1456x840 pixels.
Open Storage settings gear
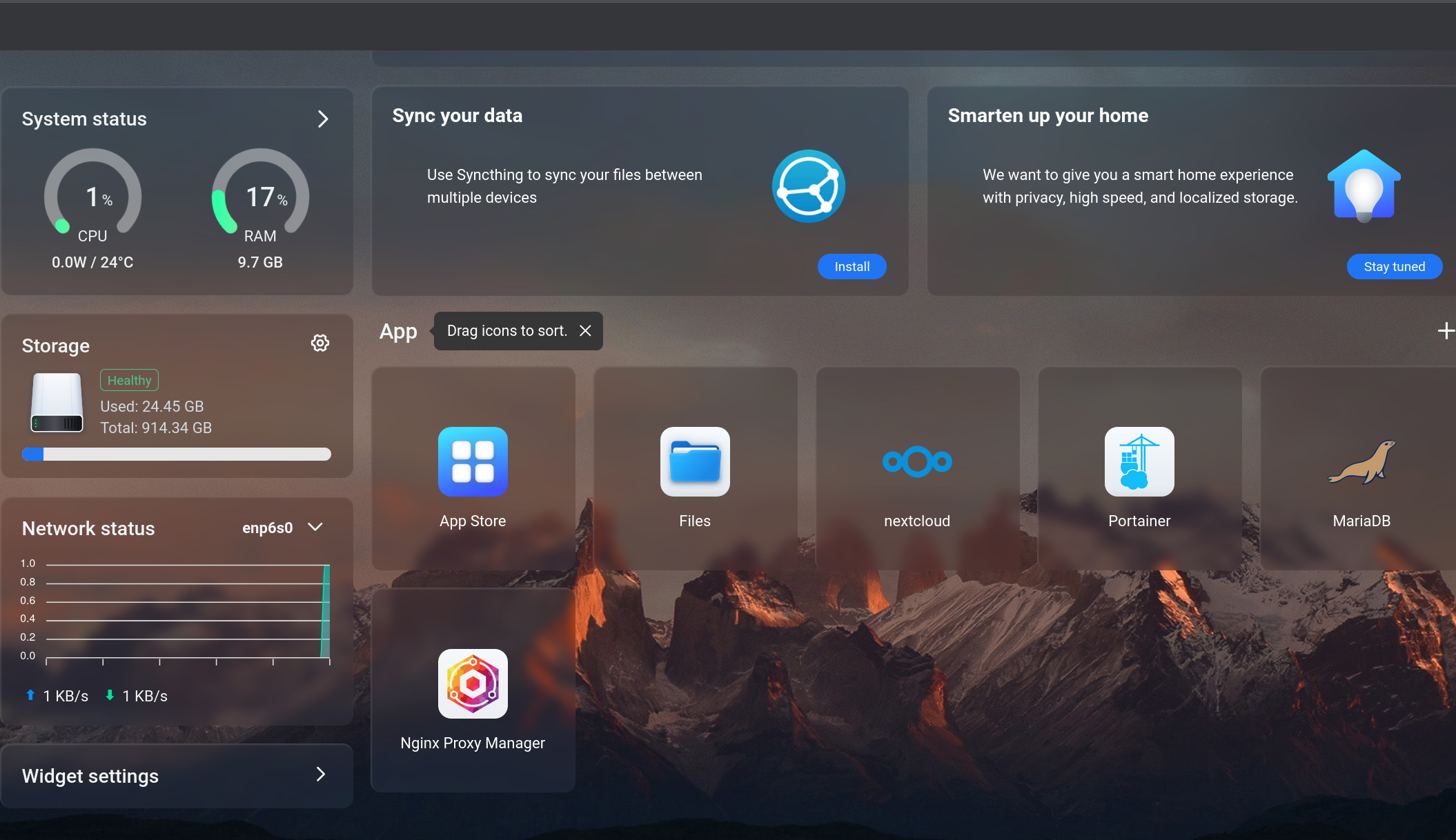pyautogui.click(x=320, y=343)
